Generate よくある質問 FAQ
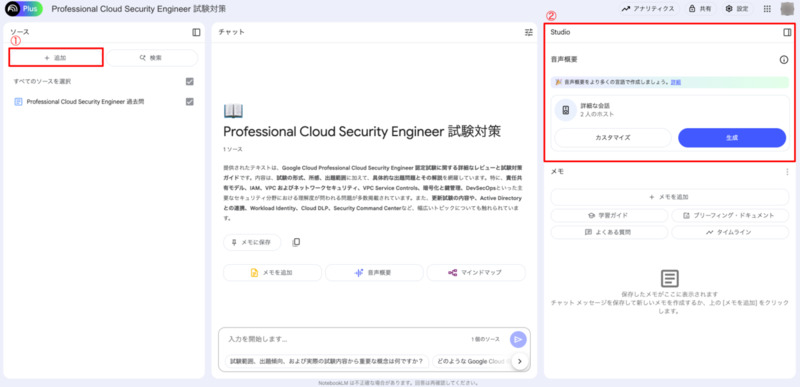 tap(609, 233)
